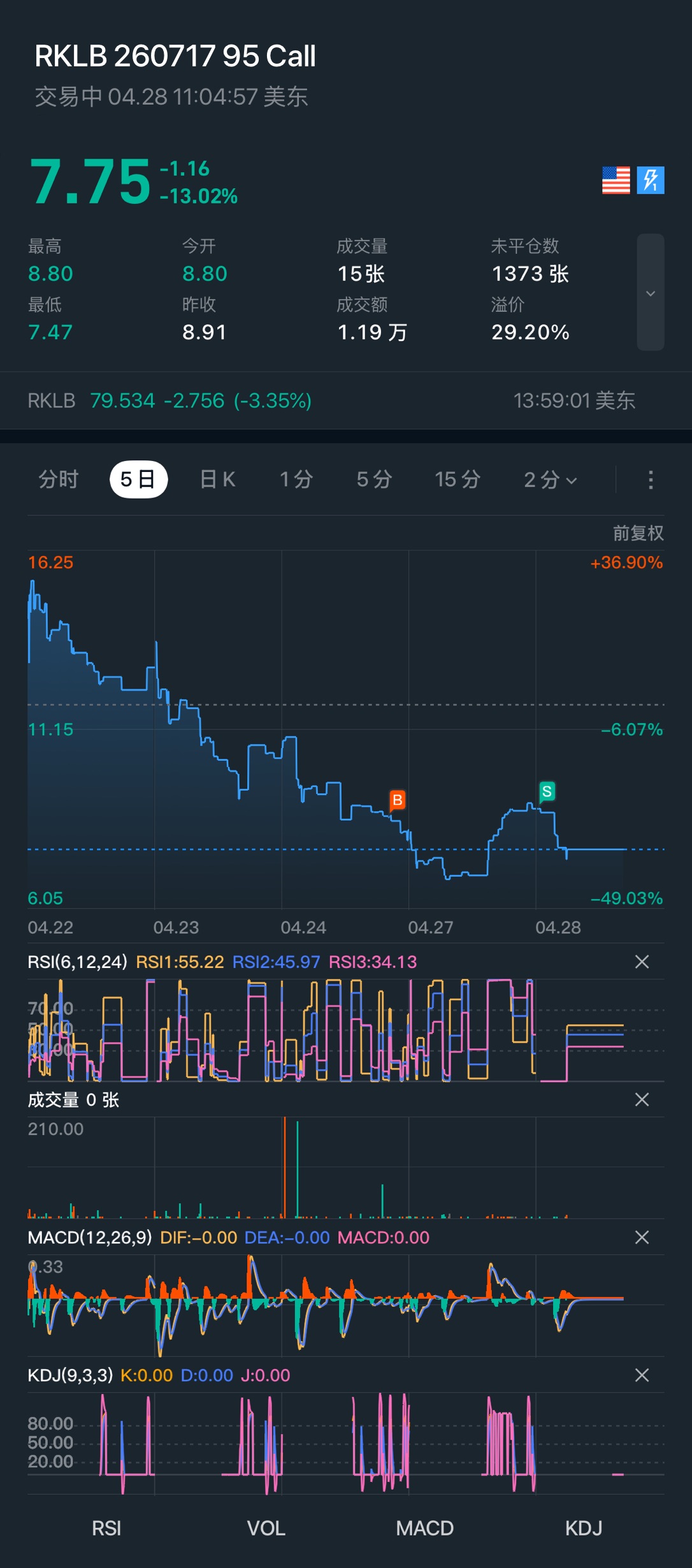Toggle the MACD indicator at bottom

coord(424,1528)
